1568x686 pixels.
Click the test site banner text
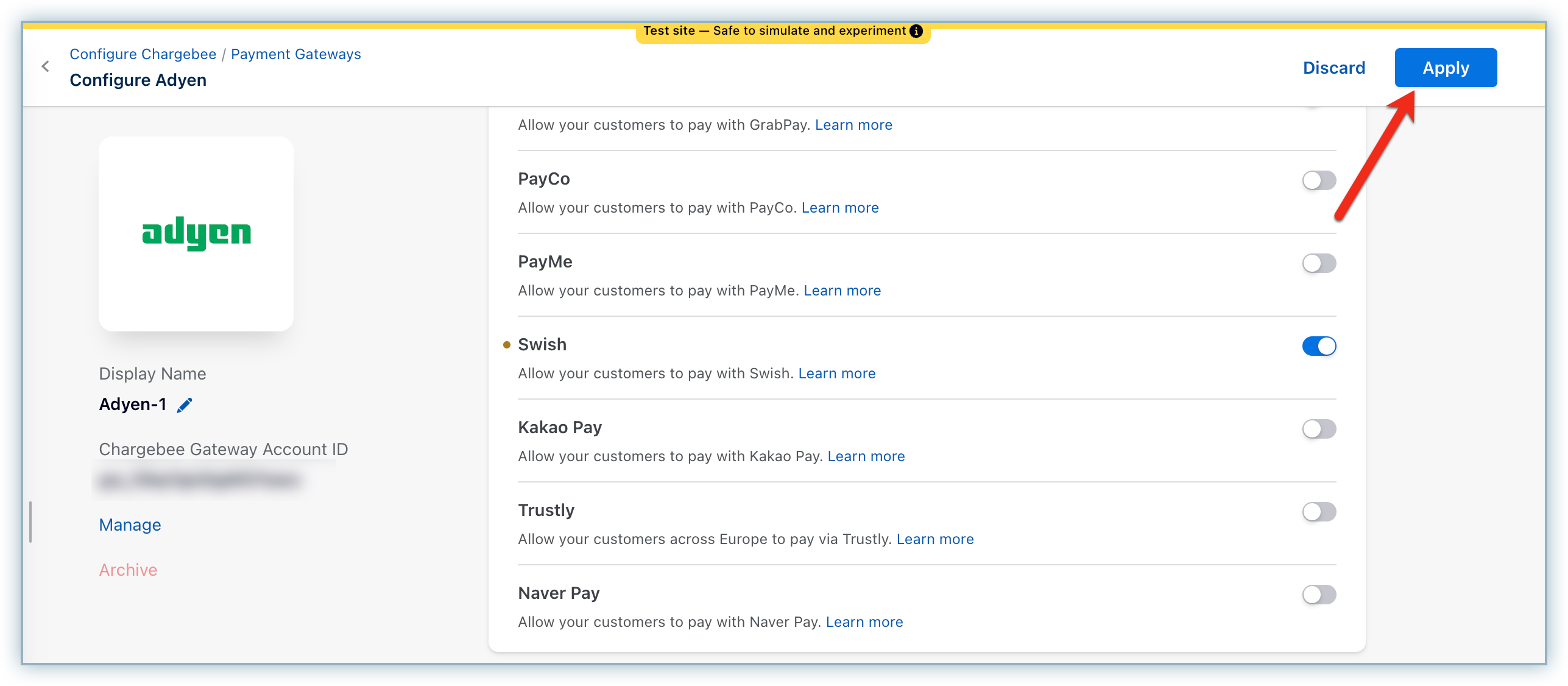774,31
